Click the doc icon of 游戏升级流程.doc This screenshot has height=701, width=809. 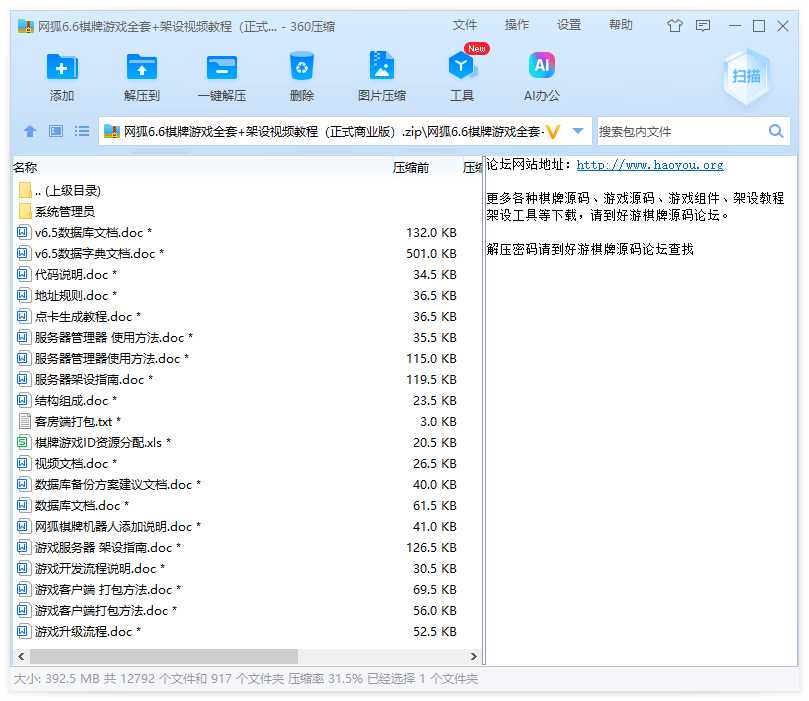(x=23, y=631)
